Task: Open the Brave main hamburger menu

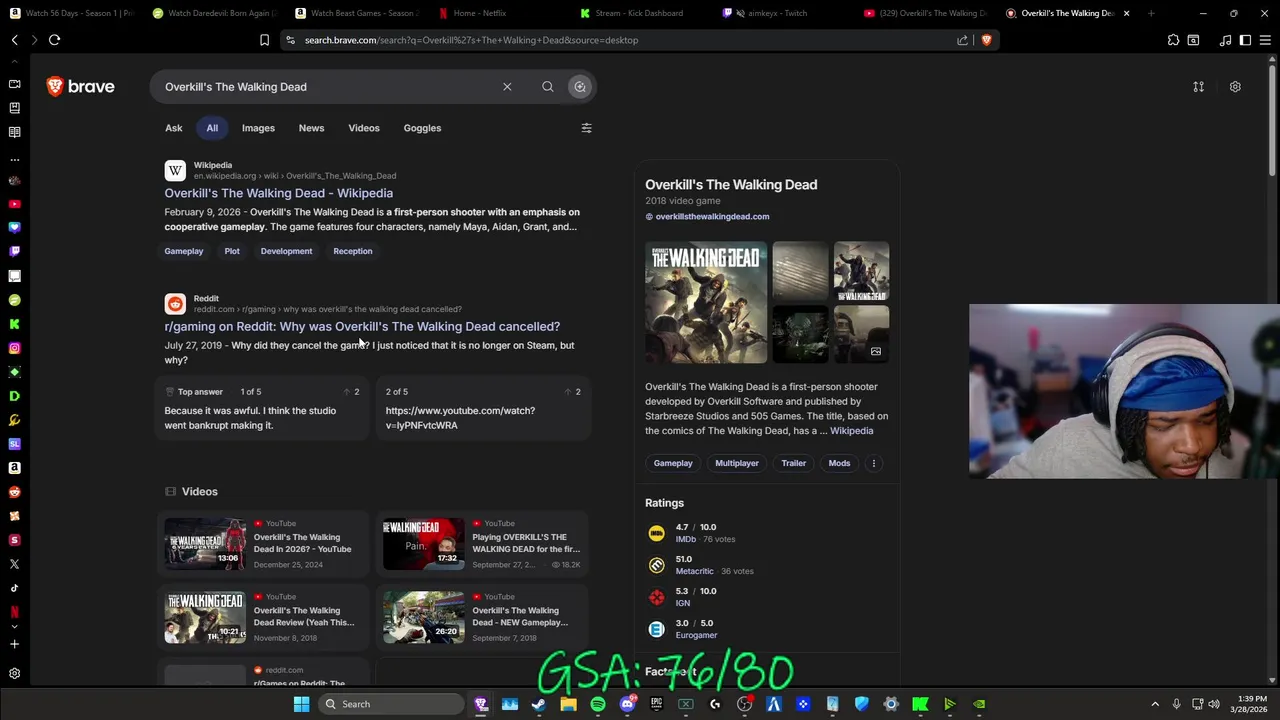Action: [1266, 40]
